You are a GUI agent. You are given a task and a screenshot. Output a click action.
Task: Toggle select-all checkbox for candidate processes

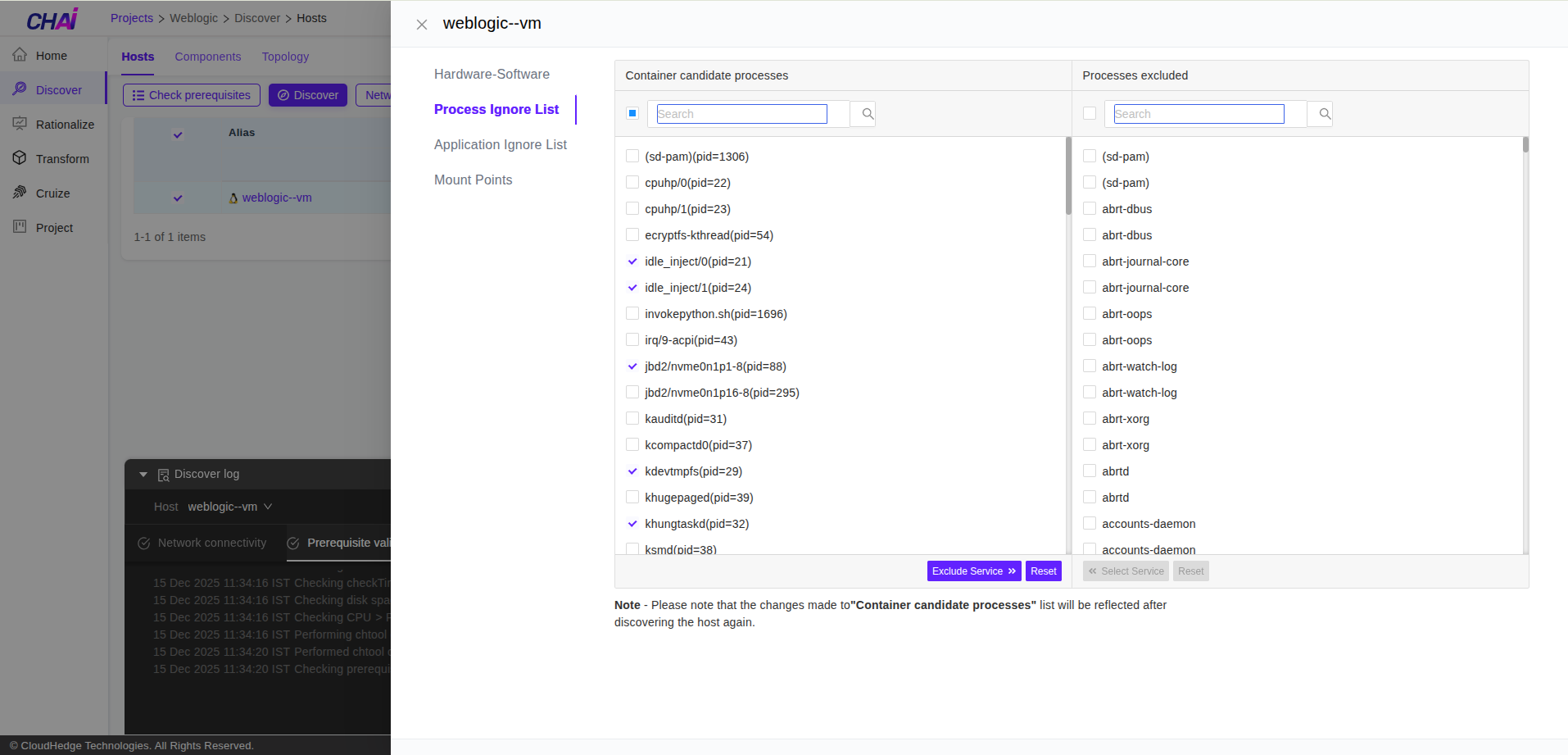(x=632, y=113)
